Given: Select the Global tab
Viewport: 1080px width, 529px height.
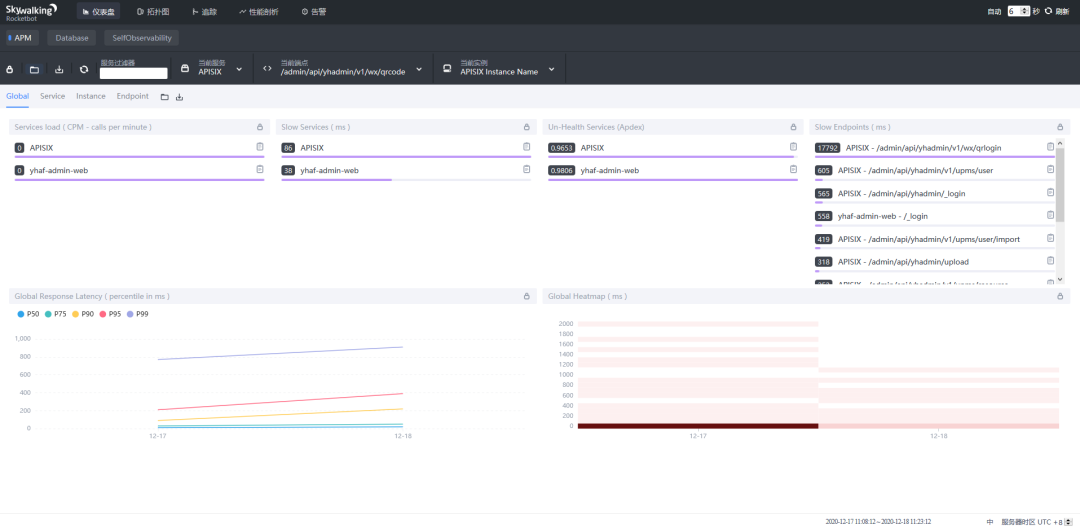Looking at the screenshot, I should (x=18, y=96).
